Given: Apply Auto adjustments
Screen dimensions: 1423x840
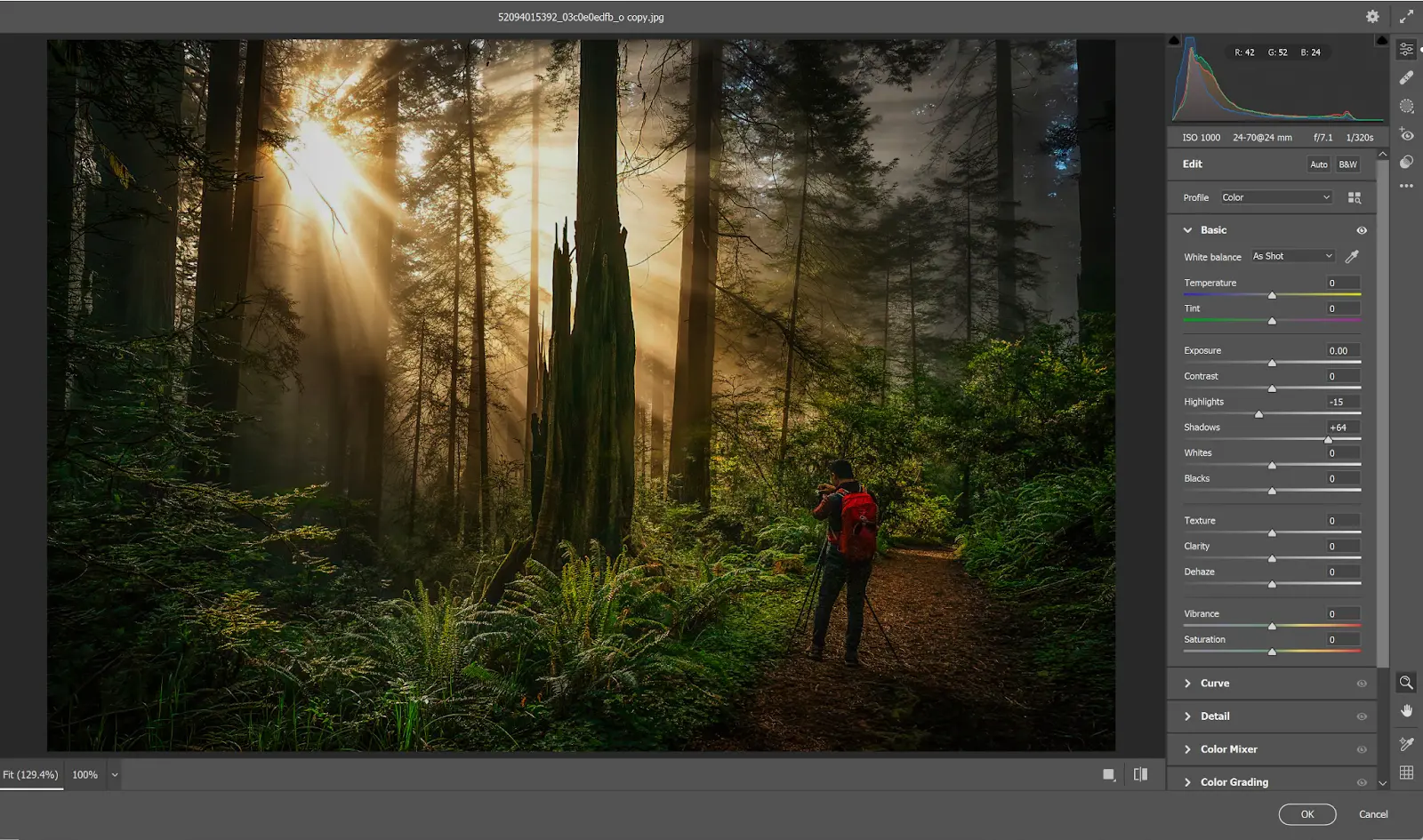Looking at the screenshot, I should point(1317,164).
